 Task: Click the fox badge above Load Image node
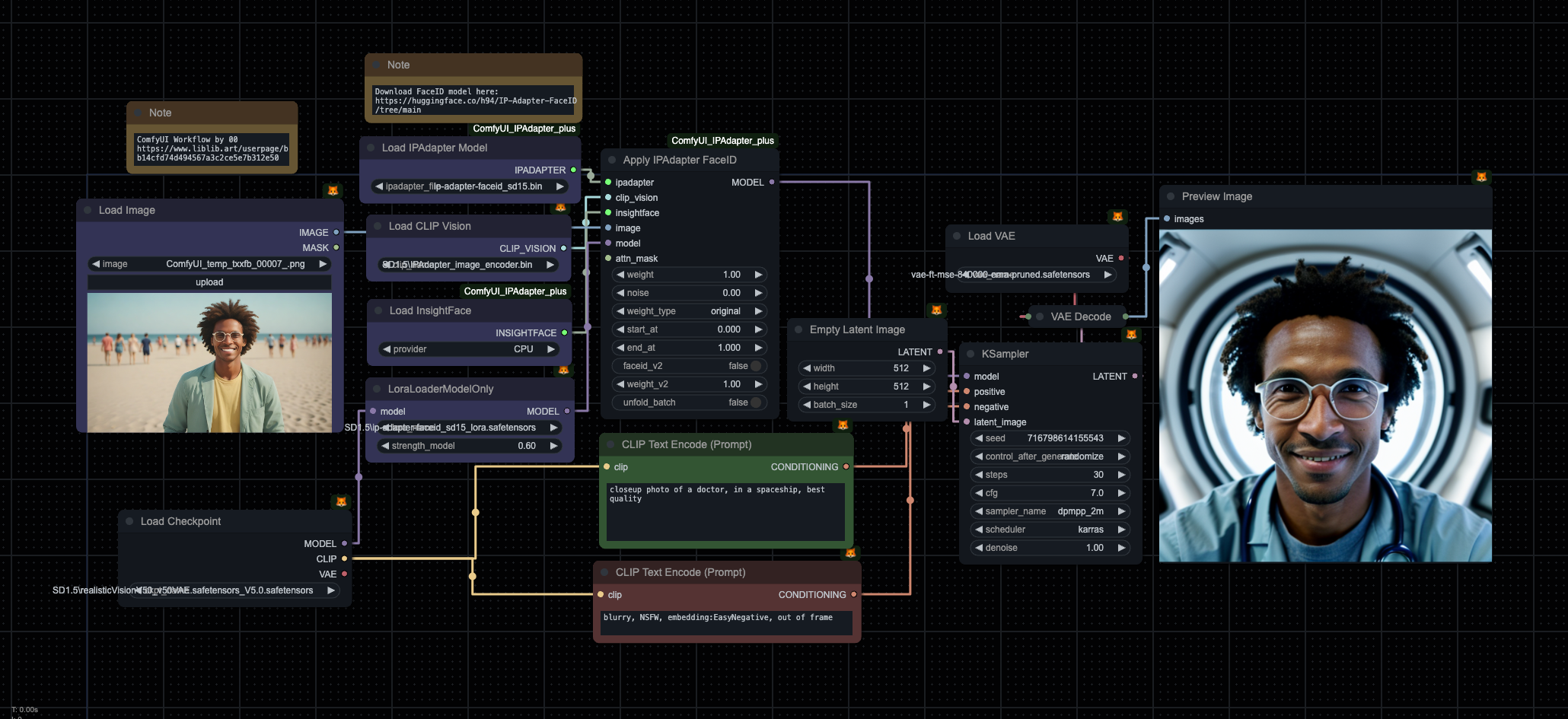333,190
